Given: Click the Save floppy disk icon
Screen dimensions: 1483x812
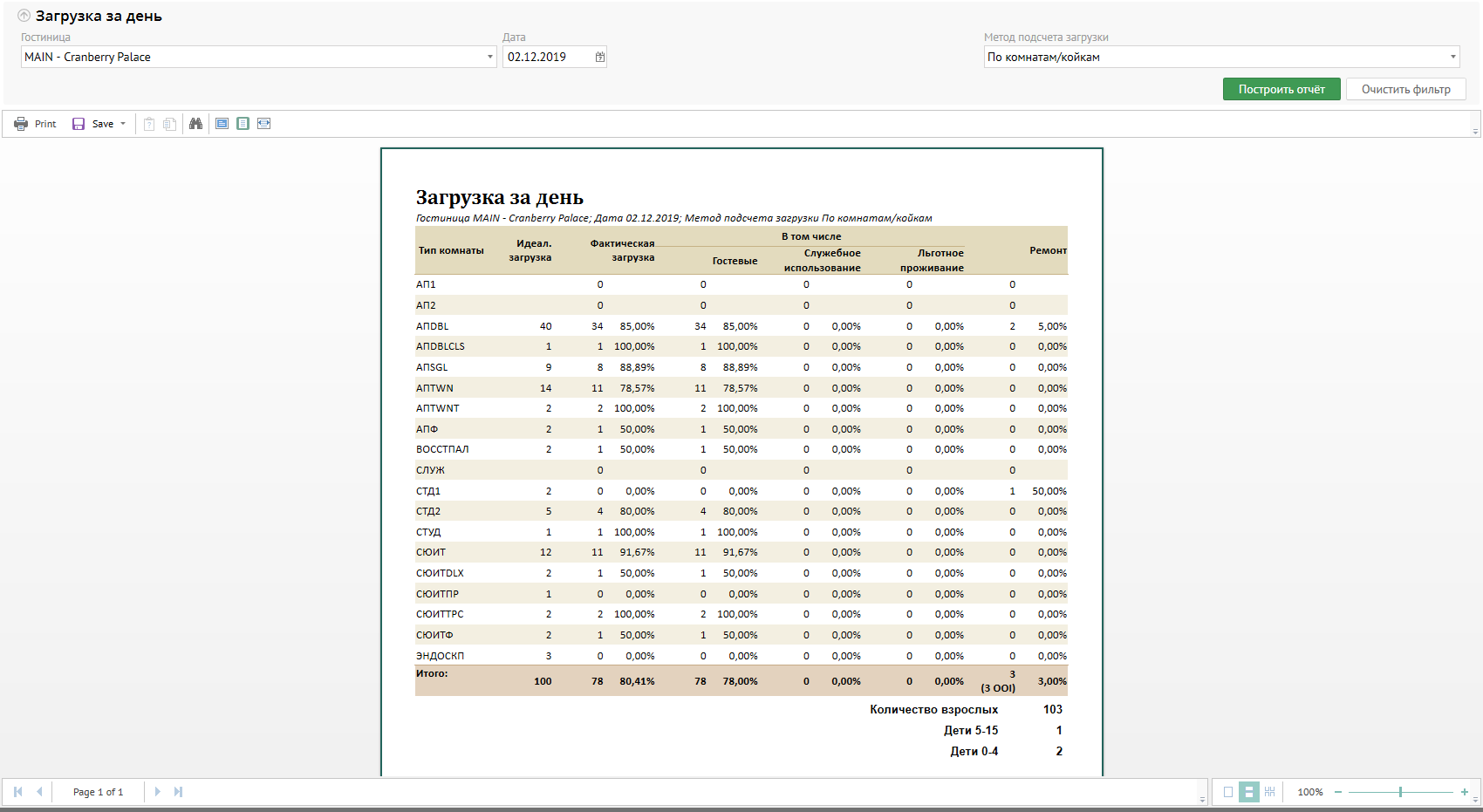Looking at the screenshot, I should point(79,124).
